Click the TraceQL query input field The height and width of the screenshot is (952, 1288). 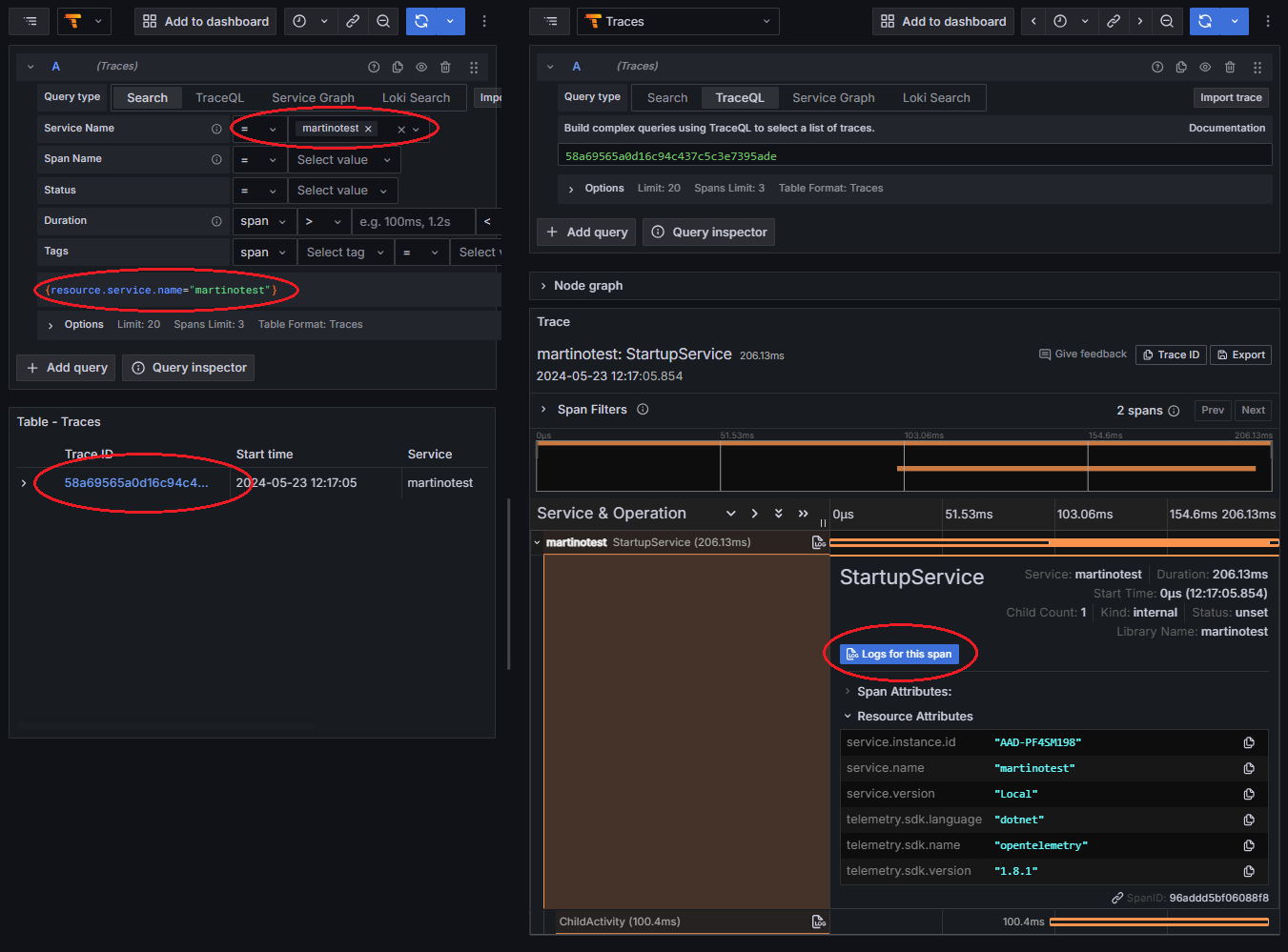click(x=913, y=155)
